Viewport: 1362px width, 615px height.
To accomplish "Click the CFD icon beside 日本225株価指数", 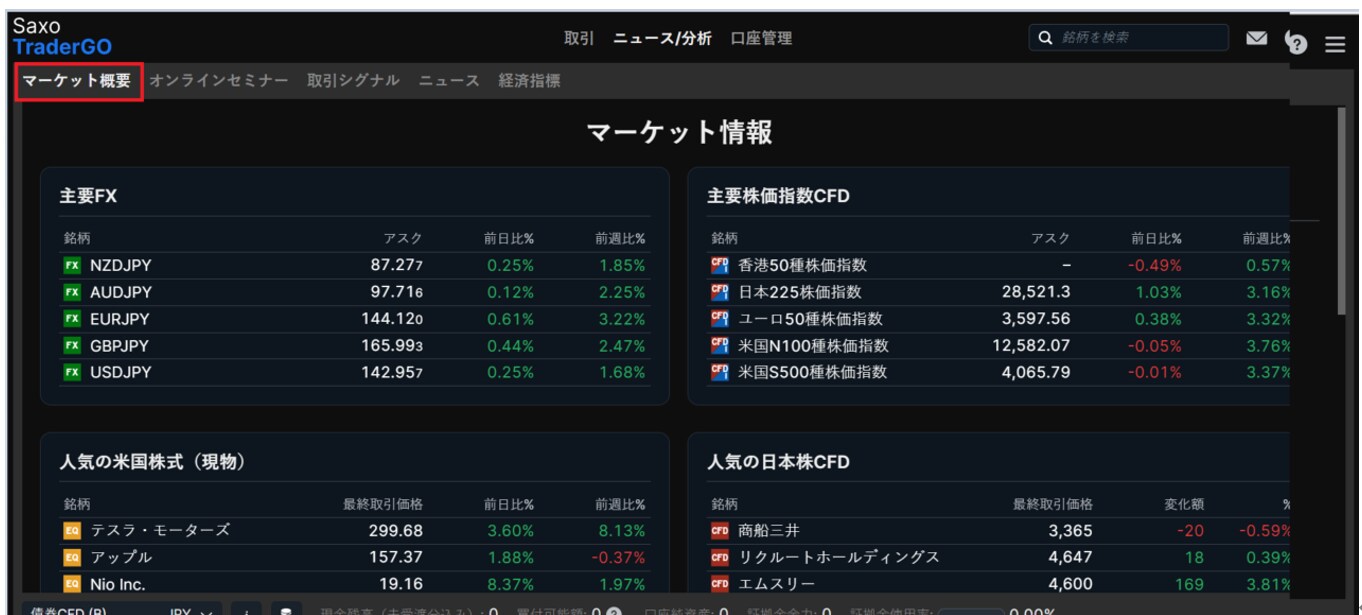I will tap(720, 292).
